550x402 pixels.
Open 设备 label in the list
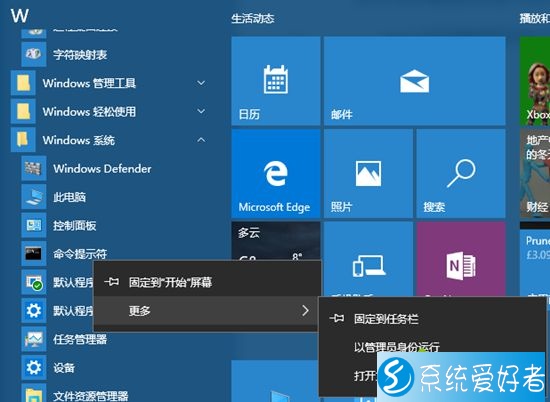64,368
